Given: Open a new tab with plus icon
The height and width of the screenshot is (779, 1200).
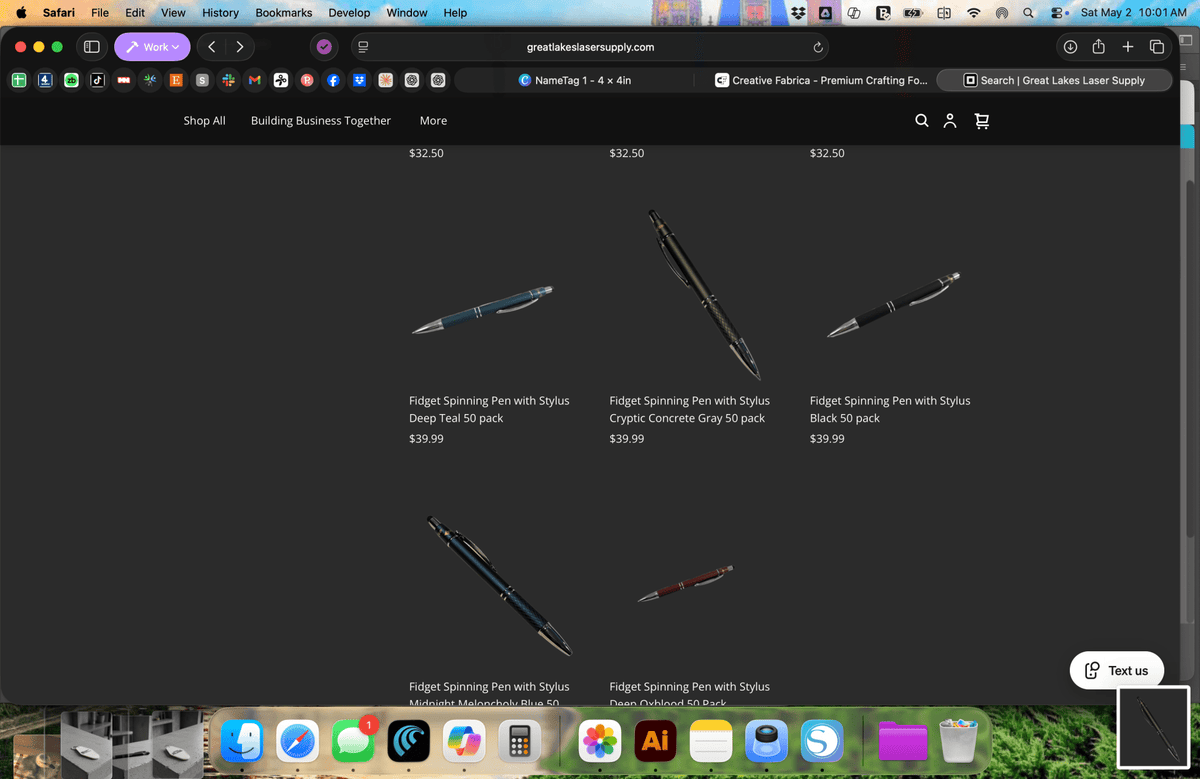Looking at the screenshot, I should point(1127,47).
